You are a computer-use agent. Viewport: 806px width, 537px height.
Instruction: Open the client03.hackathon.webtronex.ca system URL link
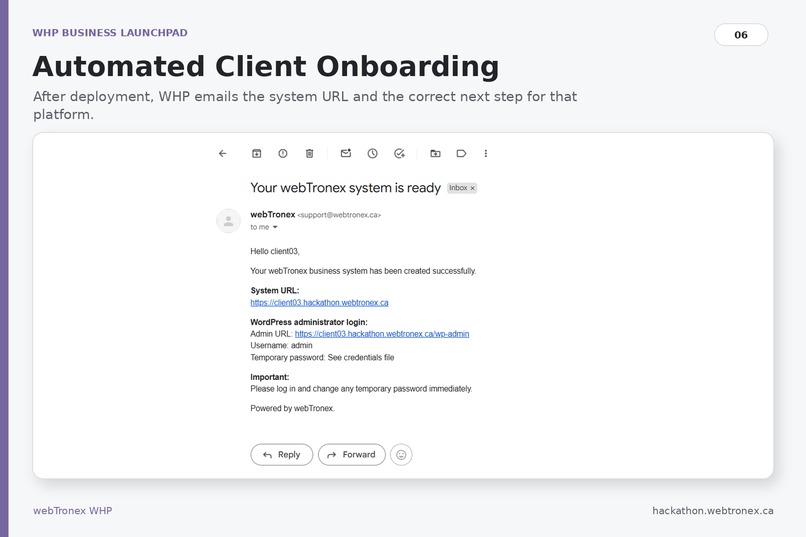[x=319, y=303]
